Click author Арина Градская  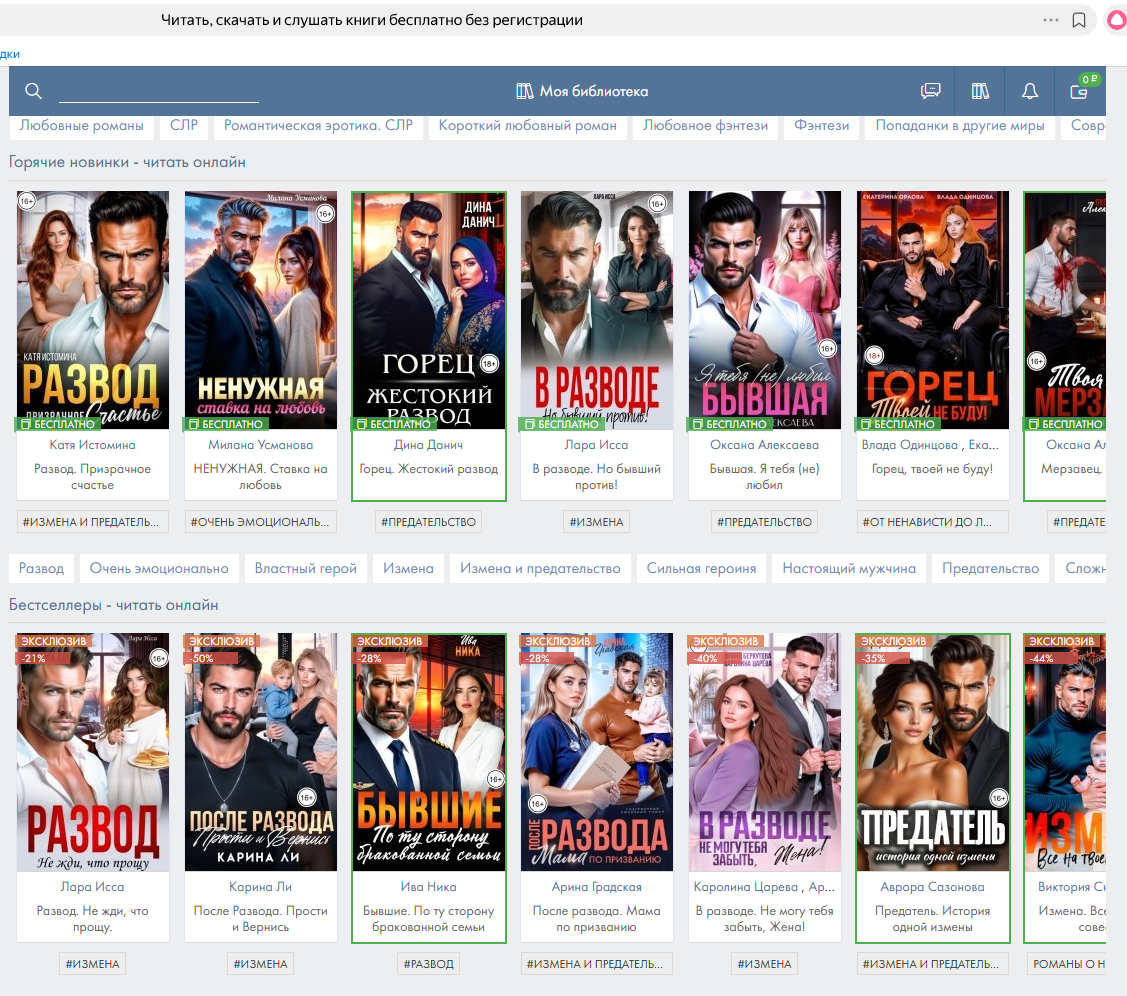point(597,887)
